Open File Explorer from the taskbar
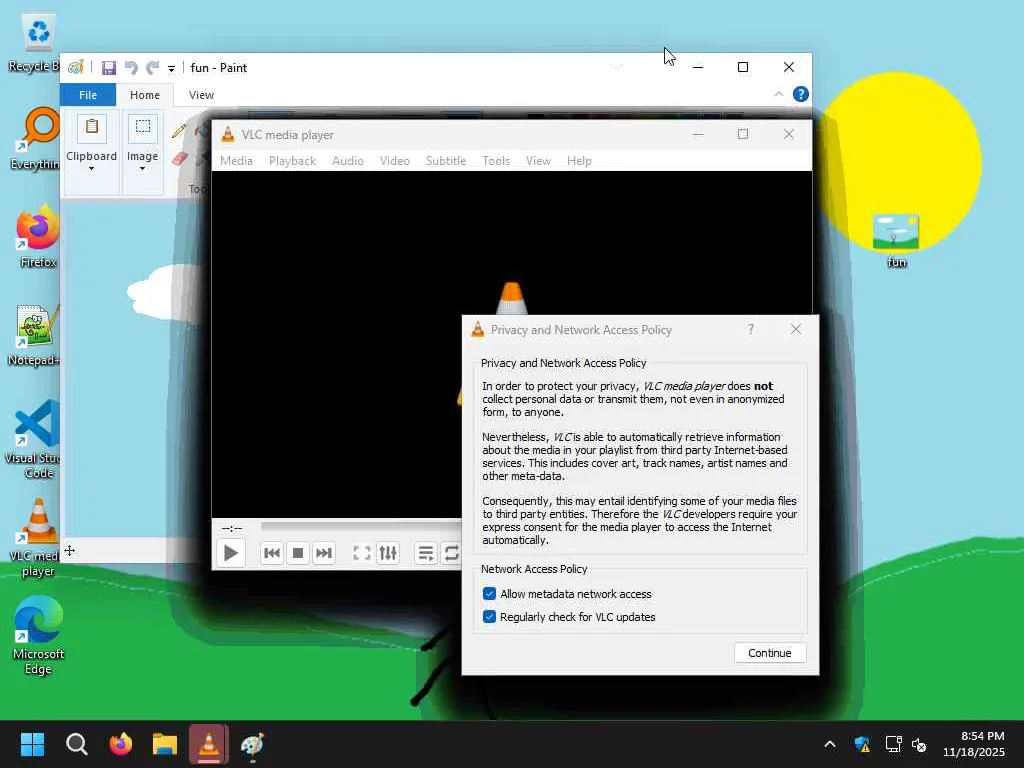1024x768 pixels. (165, 744)
